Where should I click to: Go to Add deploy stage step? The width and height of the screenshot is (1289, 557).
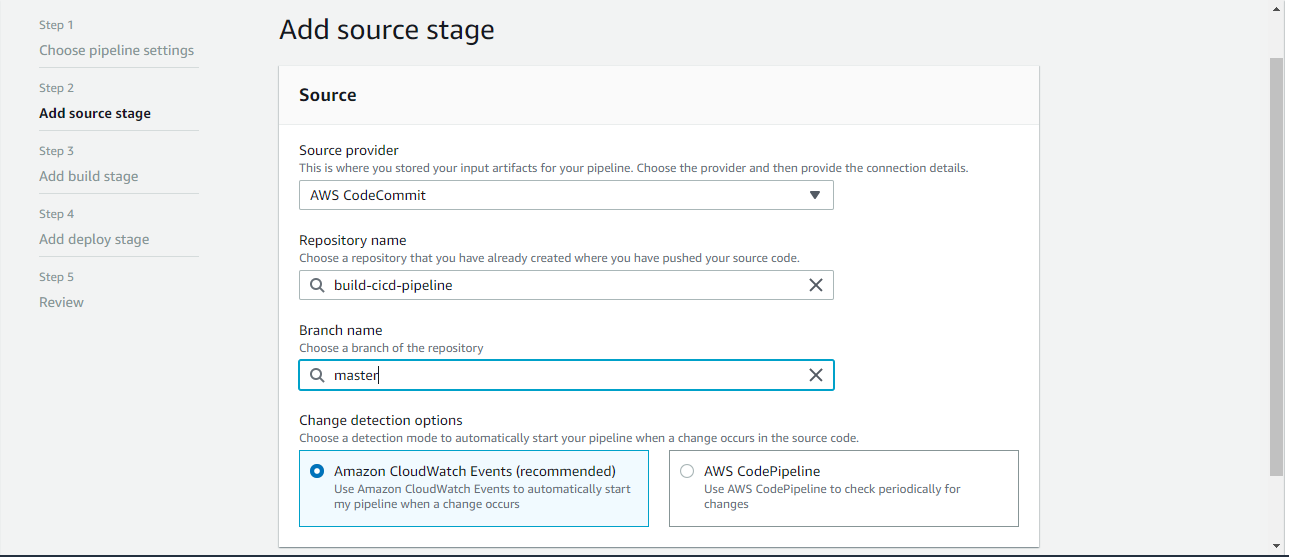click(x=94, y=239)
